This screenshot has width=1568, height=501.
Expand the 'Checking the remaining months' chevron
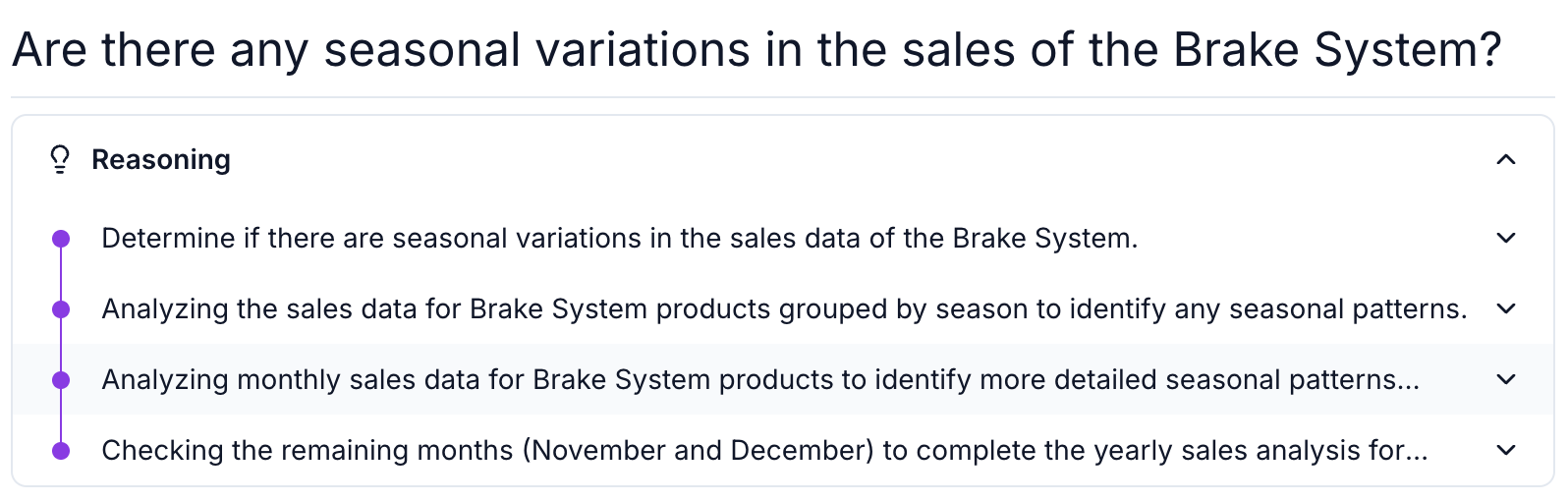1505,450
